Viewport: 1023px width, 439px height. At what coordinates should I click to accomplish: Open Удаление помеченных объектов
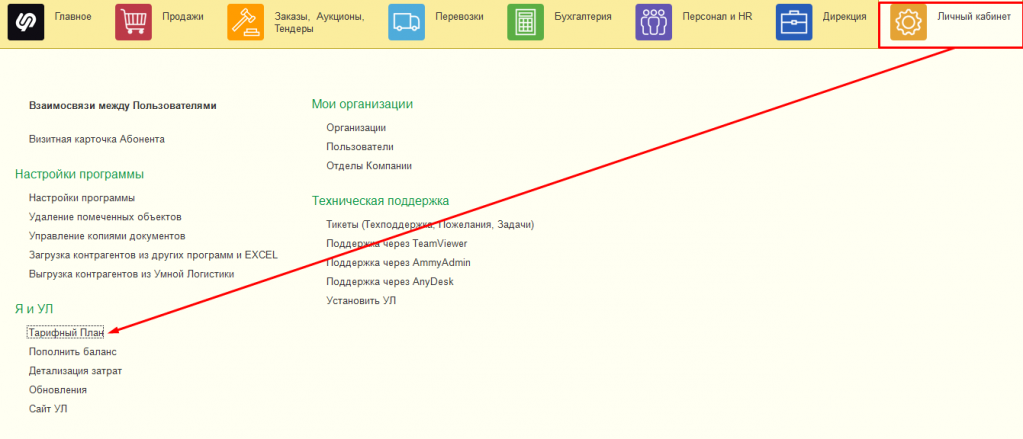[x=105, y=217]
